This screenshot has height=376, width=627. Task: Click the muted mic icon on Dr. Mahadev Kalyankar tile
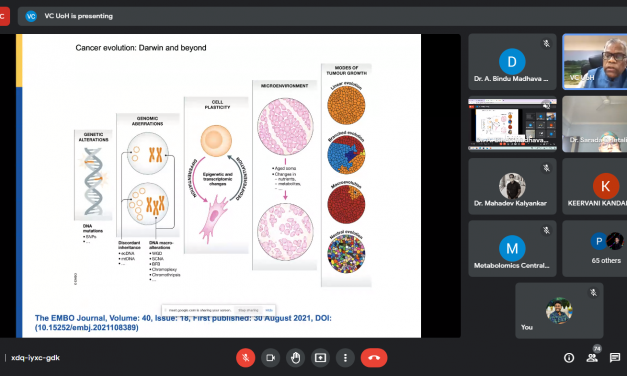(x=546, y=168)
